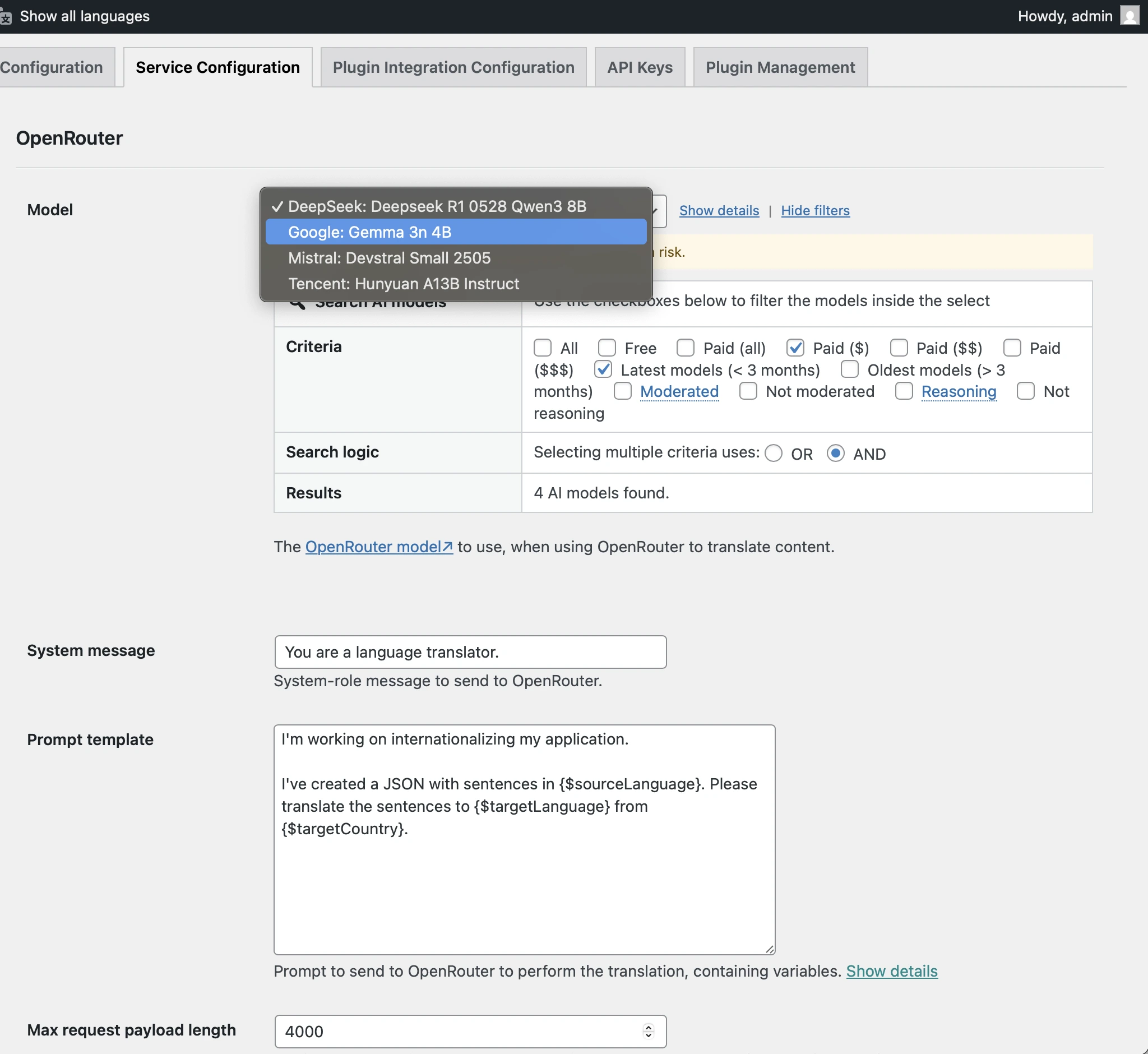
Task: Select the OR search logic radio
Action: [x=774, y=454]
